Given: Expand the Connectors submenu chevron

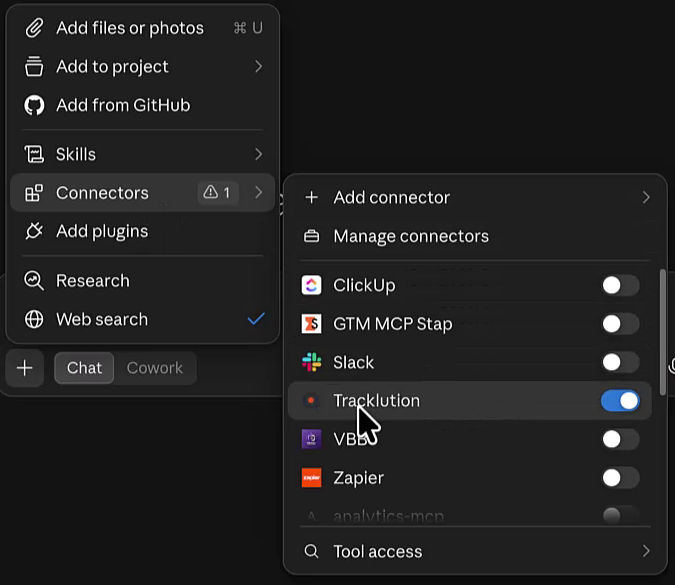Looking at the screenshot, I should point(258,192).
